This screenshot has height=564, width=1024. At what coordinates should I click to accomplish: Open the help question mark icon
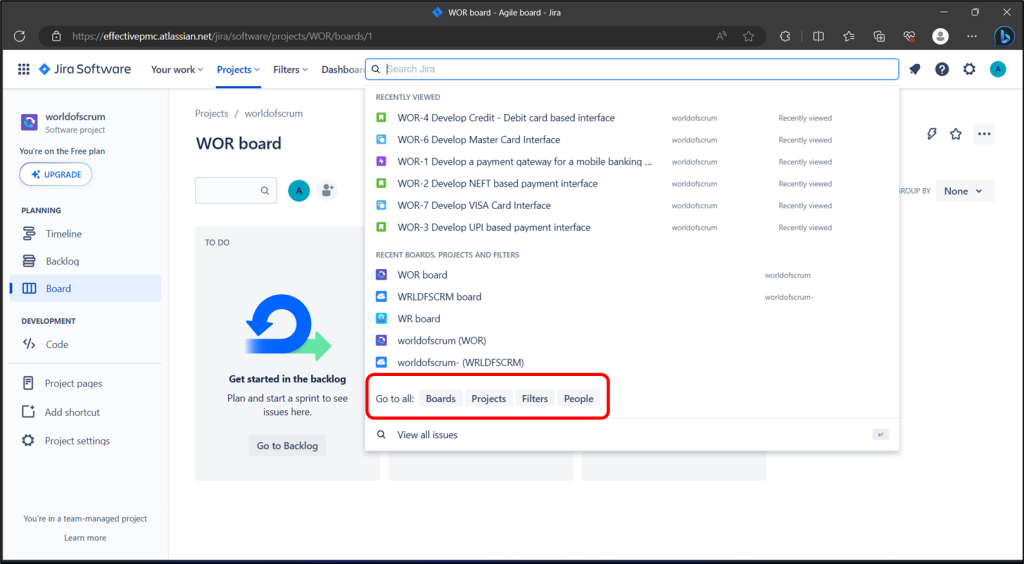(x=942, y=69)
